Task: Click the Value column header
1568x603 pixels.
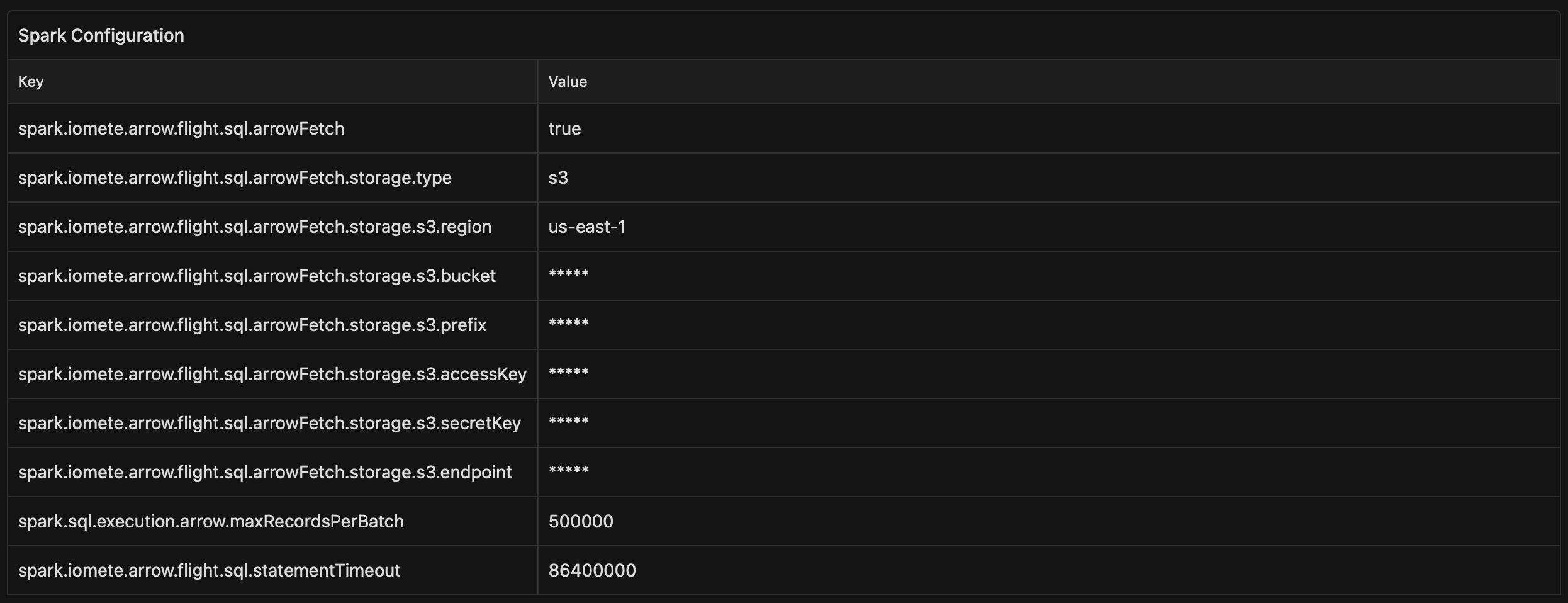Action: pyautogui.click(x=568, y=82)
